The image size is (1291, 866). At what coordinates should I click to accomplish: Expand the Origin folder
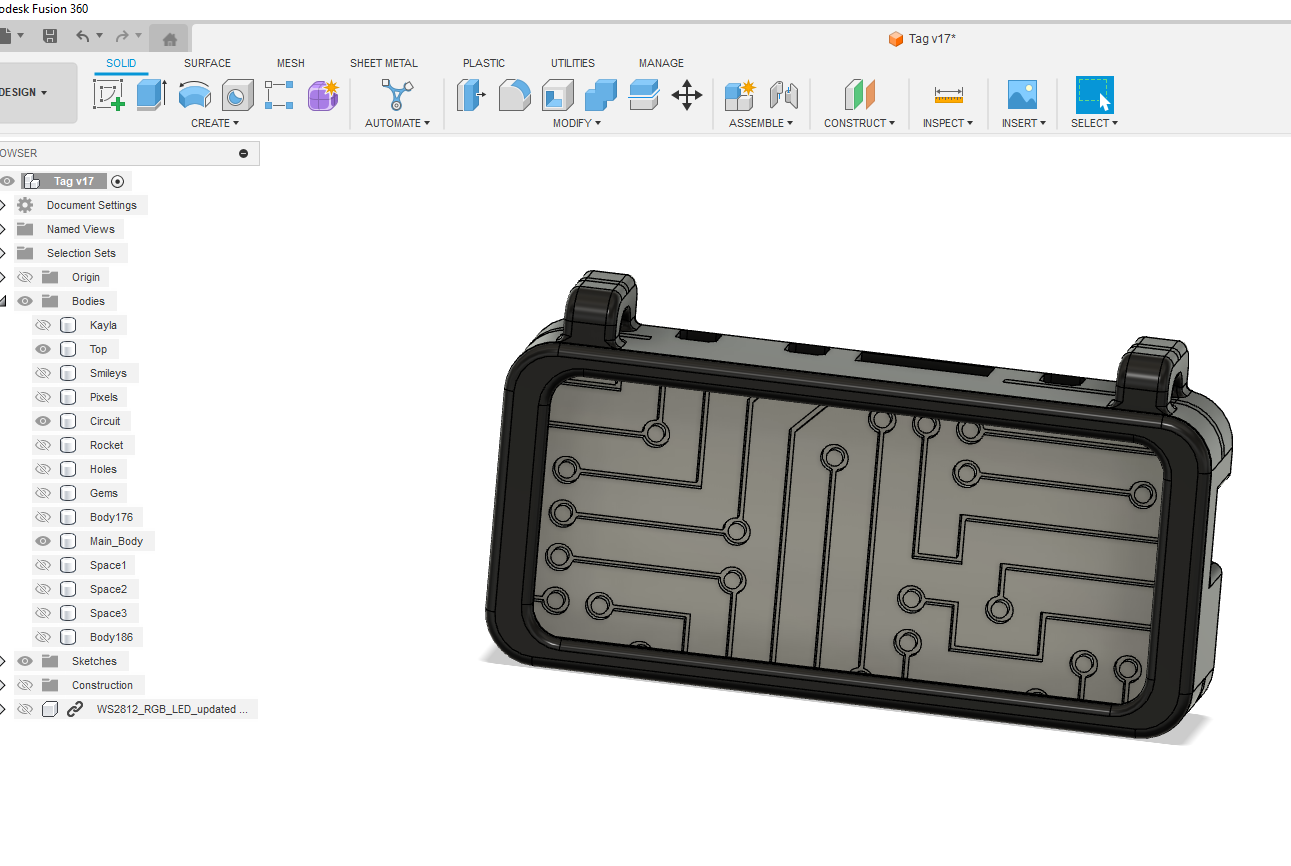[x=6, y=277]
